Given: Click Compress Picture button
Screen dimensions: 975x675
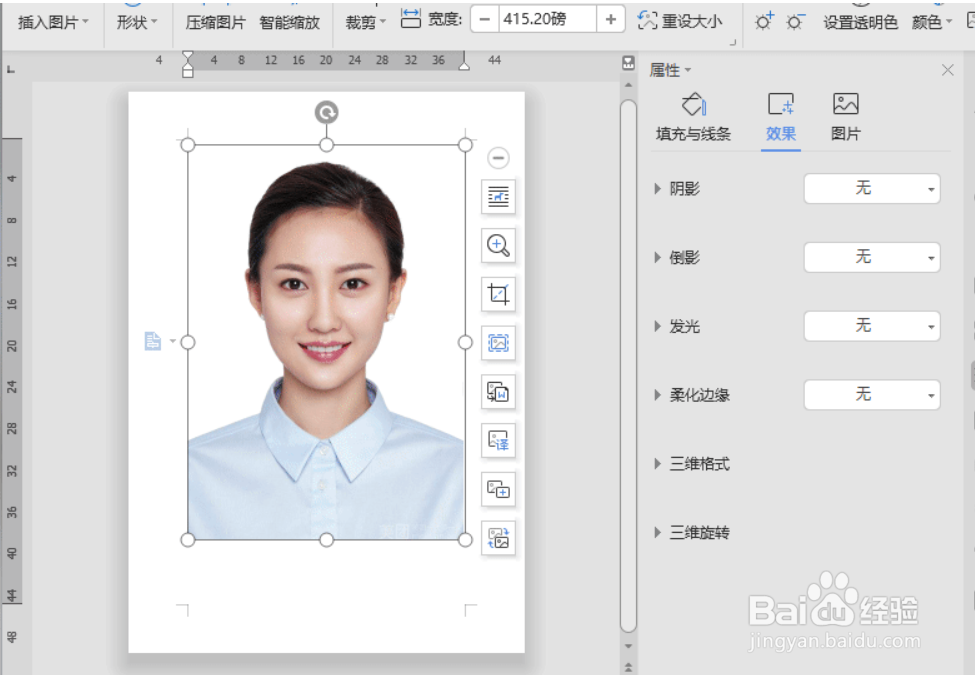Looking at the screenshot, I should [216, 22].
